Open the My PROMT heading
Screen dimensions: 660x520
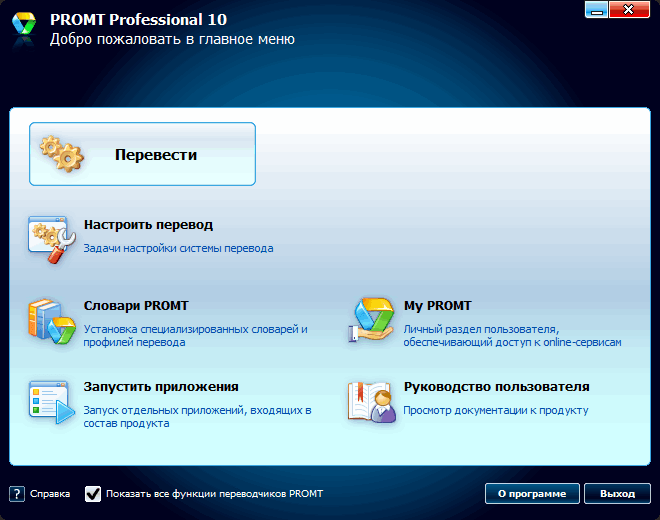(x=438, y=306)
